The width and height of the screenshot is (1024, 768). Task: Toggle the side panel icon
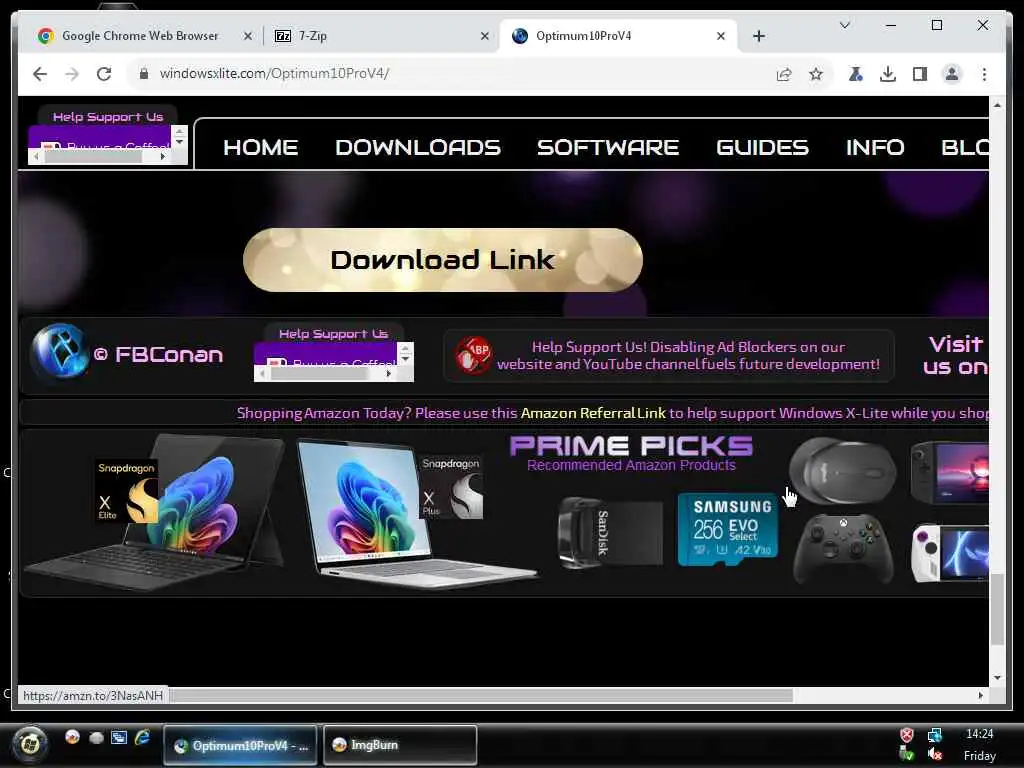point(920,74)
